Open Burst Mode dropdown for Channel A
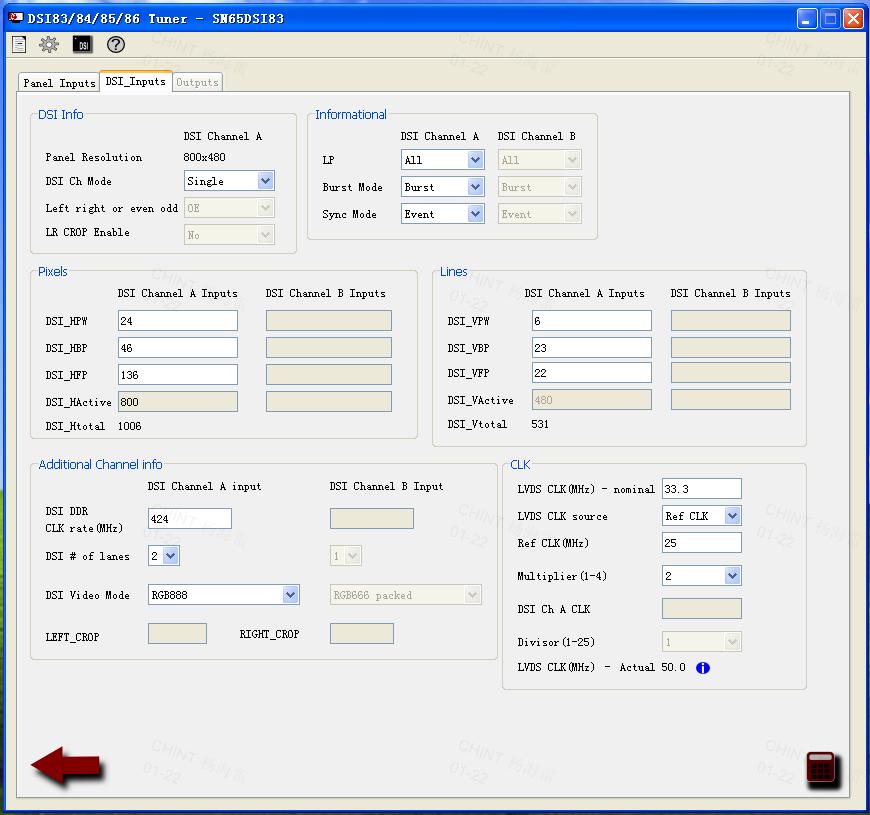The width and height of the screenshot is (870, 815). coord(442,187)
